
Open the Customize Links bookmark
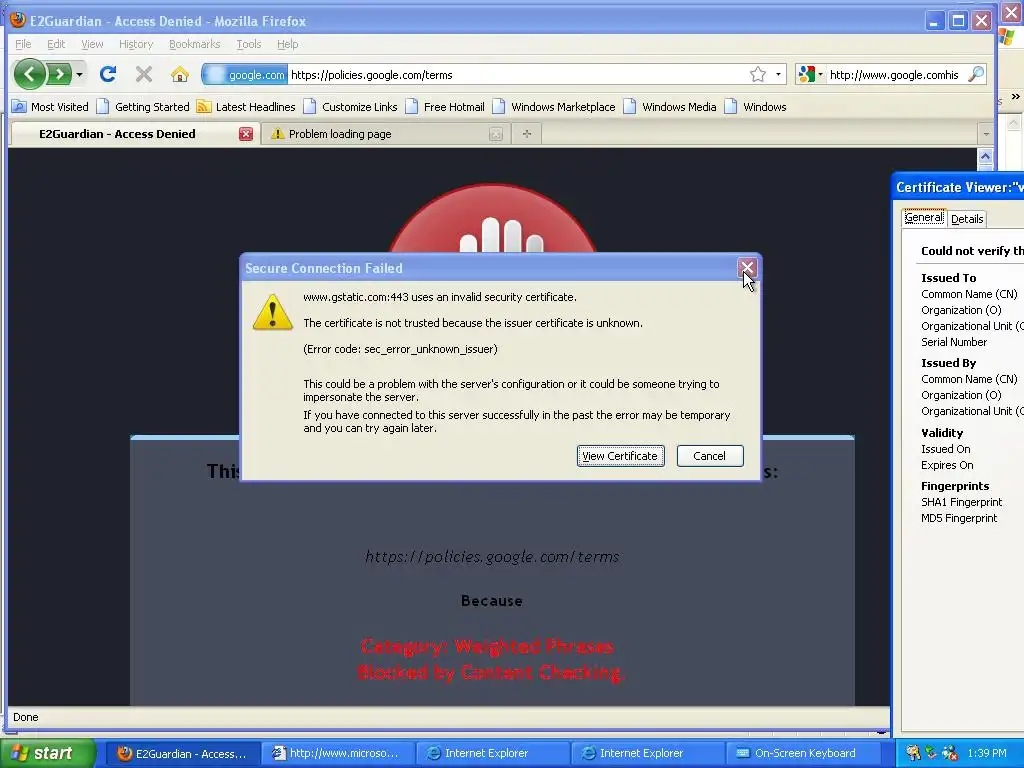pos(351,106)
